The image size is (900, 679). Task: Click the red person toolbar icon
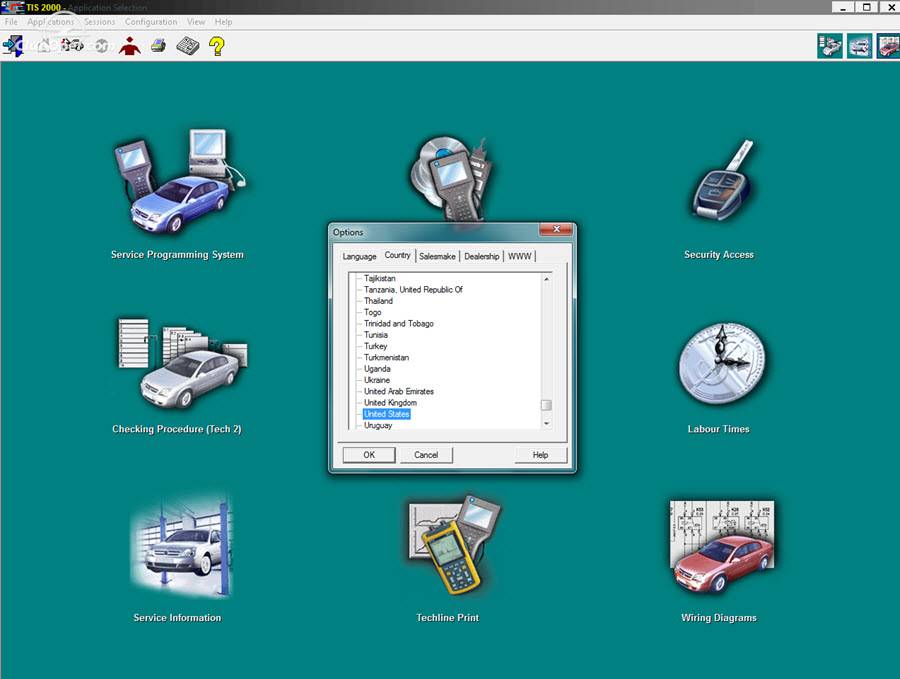[x=130, y=46]
